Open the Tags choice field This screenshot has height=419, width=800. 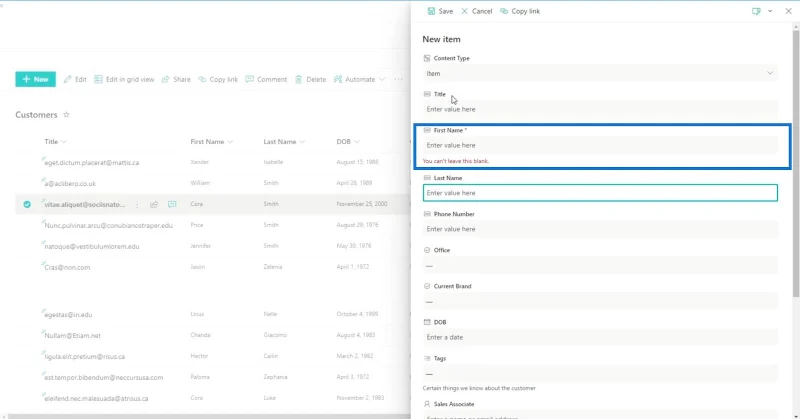tap(600, 374)
